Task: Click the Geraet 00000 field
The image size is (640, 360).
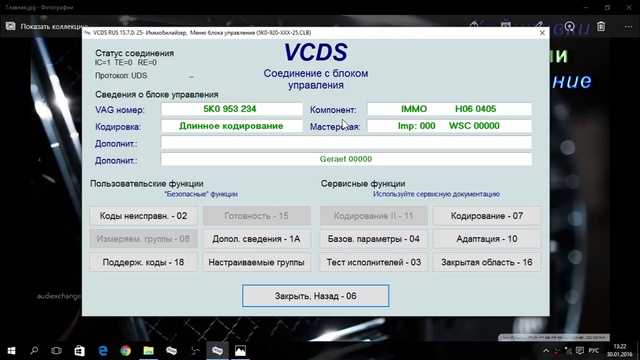Action: coord(346,159)
